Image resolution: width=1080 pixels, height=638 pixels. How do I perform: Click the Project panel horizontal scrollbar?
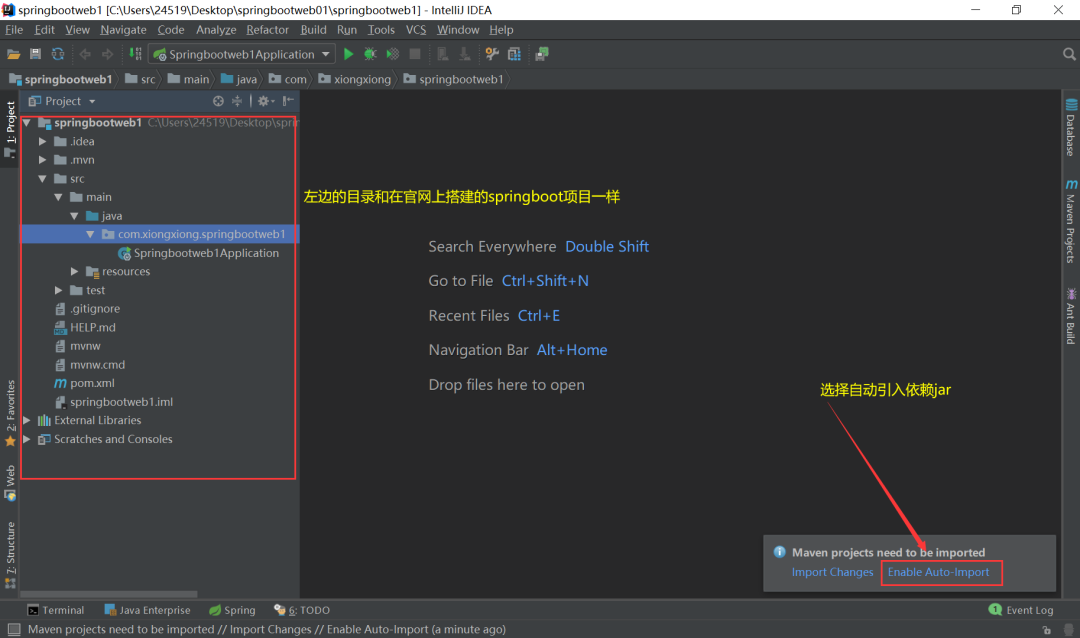pos(109,594)
